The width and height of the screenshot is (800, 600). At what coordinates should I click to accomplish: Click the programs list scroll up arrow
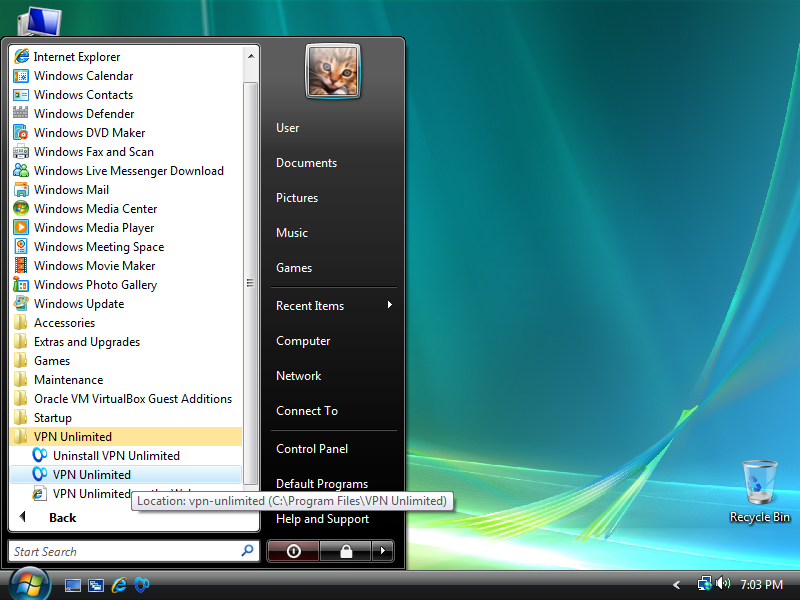coord(251,56)
